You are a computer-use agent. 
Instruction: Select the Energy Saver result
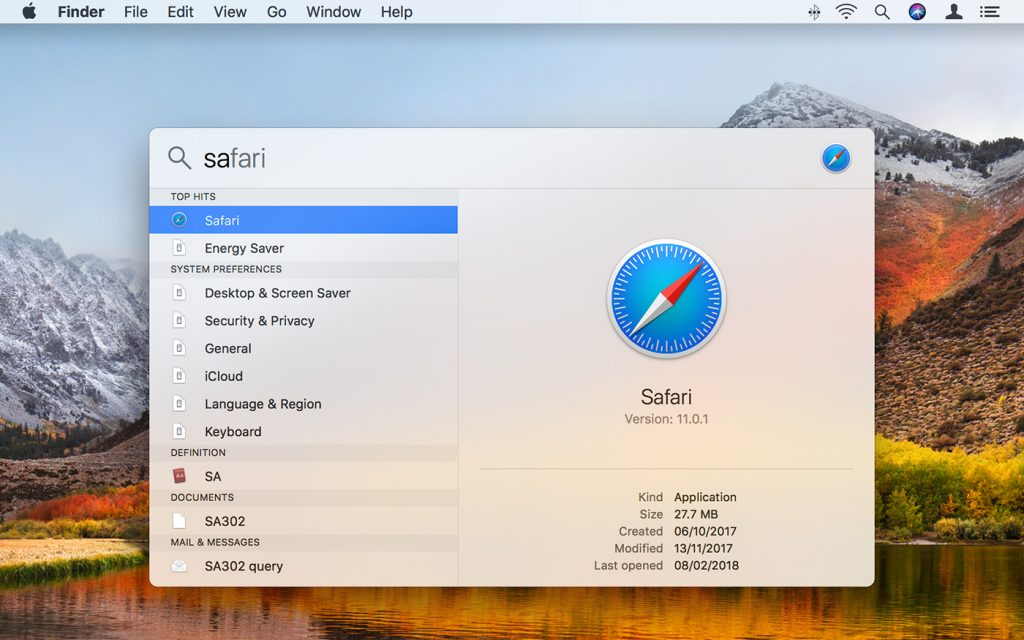pos(303,248)
